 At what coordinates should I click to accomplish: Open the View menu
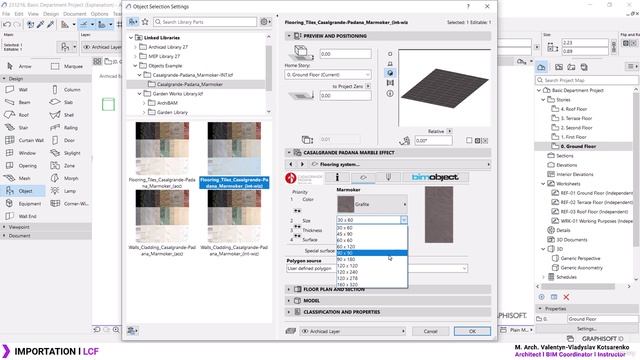click(x=33, y=14)
